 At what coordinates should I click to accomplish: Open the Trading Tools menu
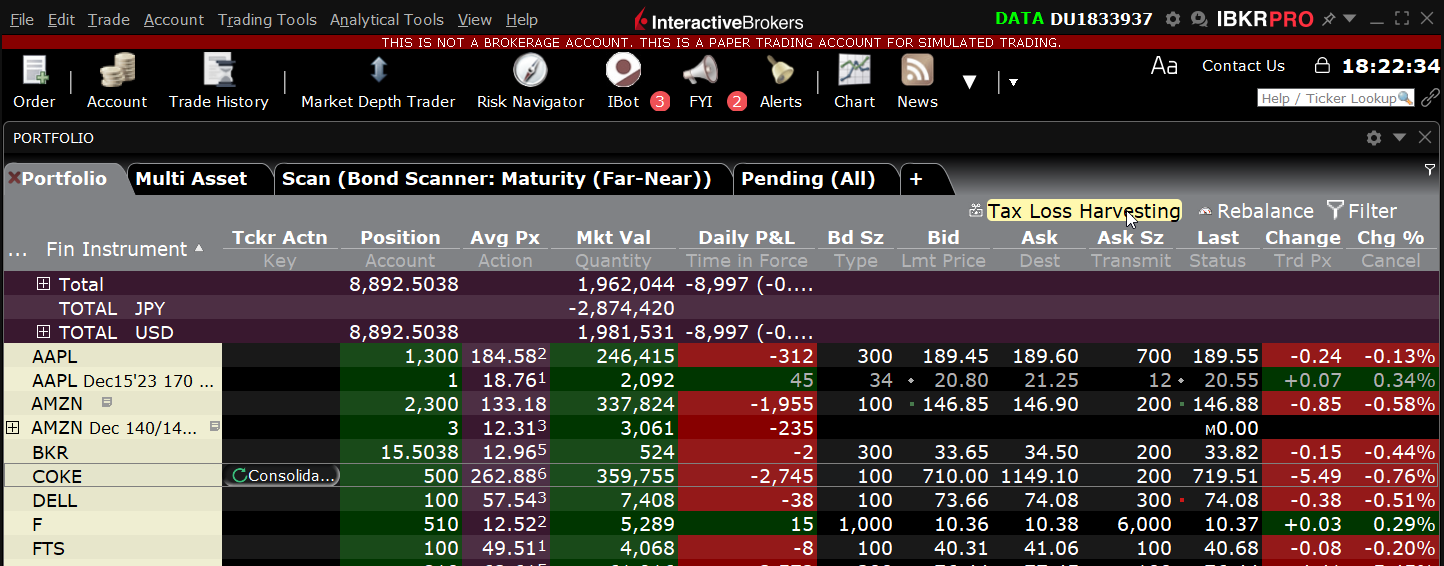pos(267,20)
